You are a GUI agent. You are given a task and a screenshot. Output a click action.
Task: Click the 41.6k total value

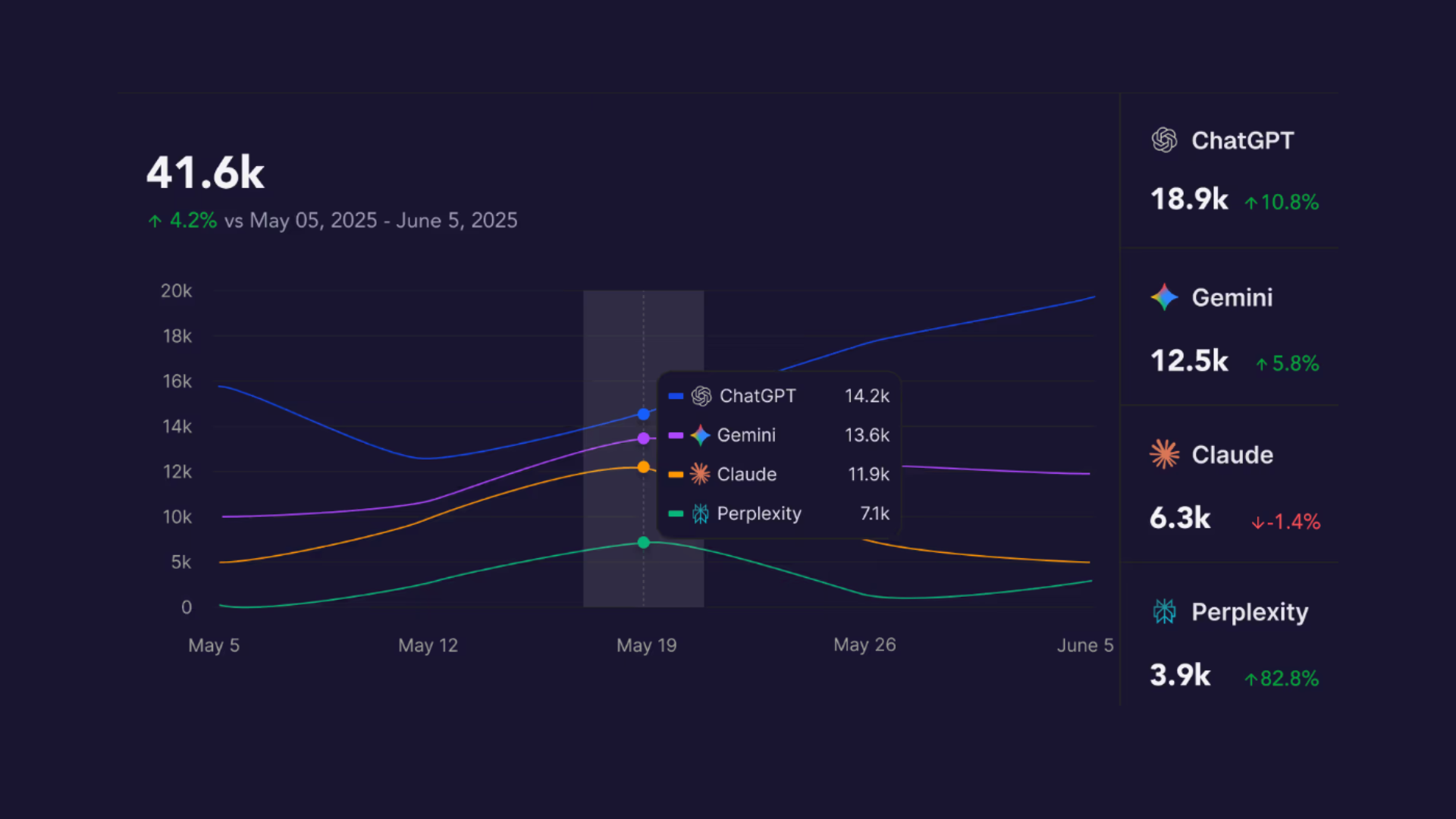[x=206, y=173]
